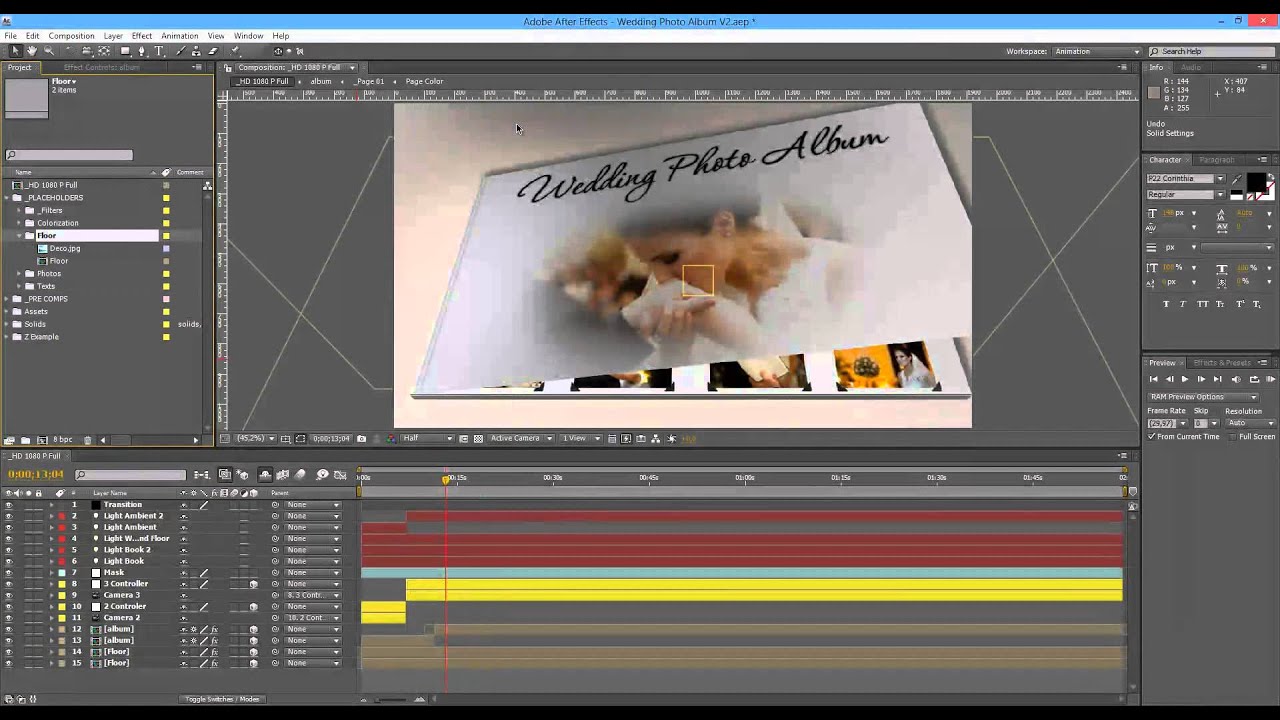
Task: Select the Unified Camera tool
Action: point(86,51)
